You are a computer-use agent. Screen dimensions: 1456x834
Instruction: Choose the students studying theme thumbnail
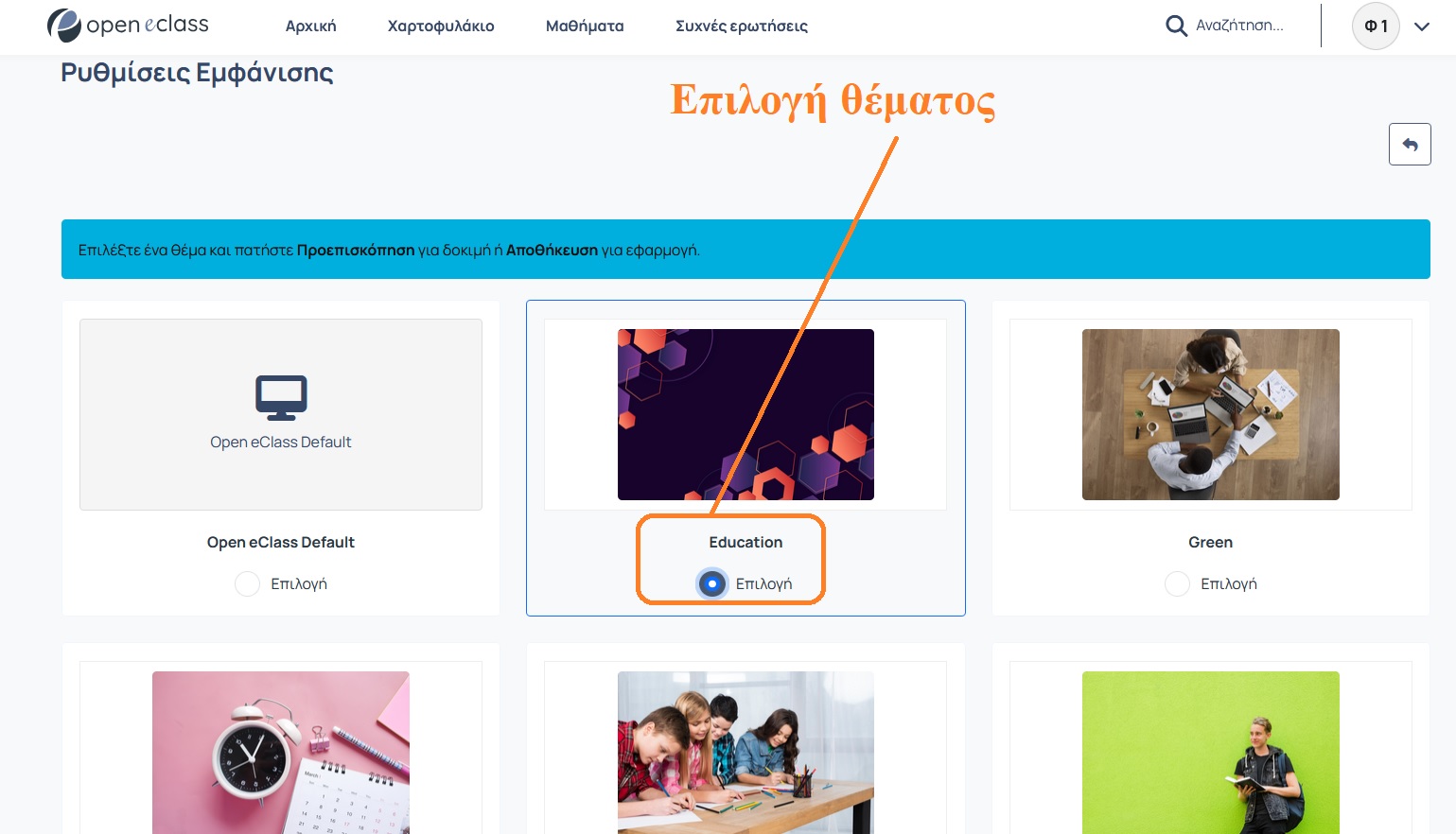pyautogui.click(x=746, y=752)
